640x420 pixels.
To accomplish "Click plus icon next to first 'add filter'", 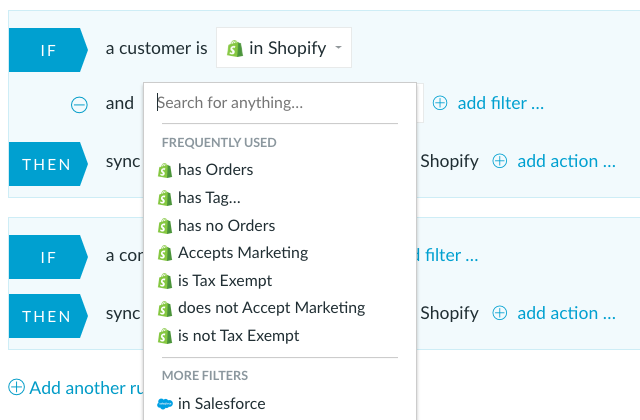I will coord(440,103).
